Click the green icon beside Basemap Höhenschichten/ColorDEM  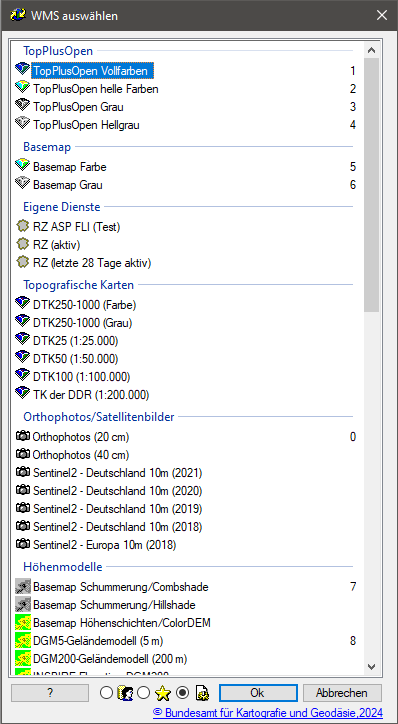[22, 622]
